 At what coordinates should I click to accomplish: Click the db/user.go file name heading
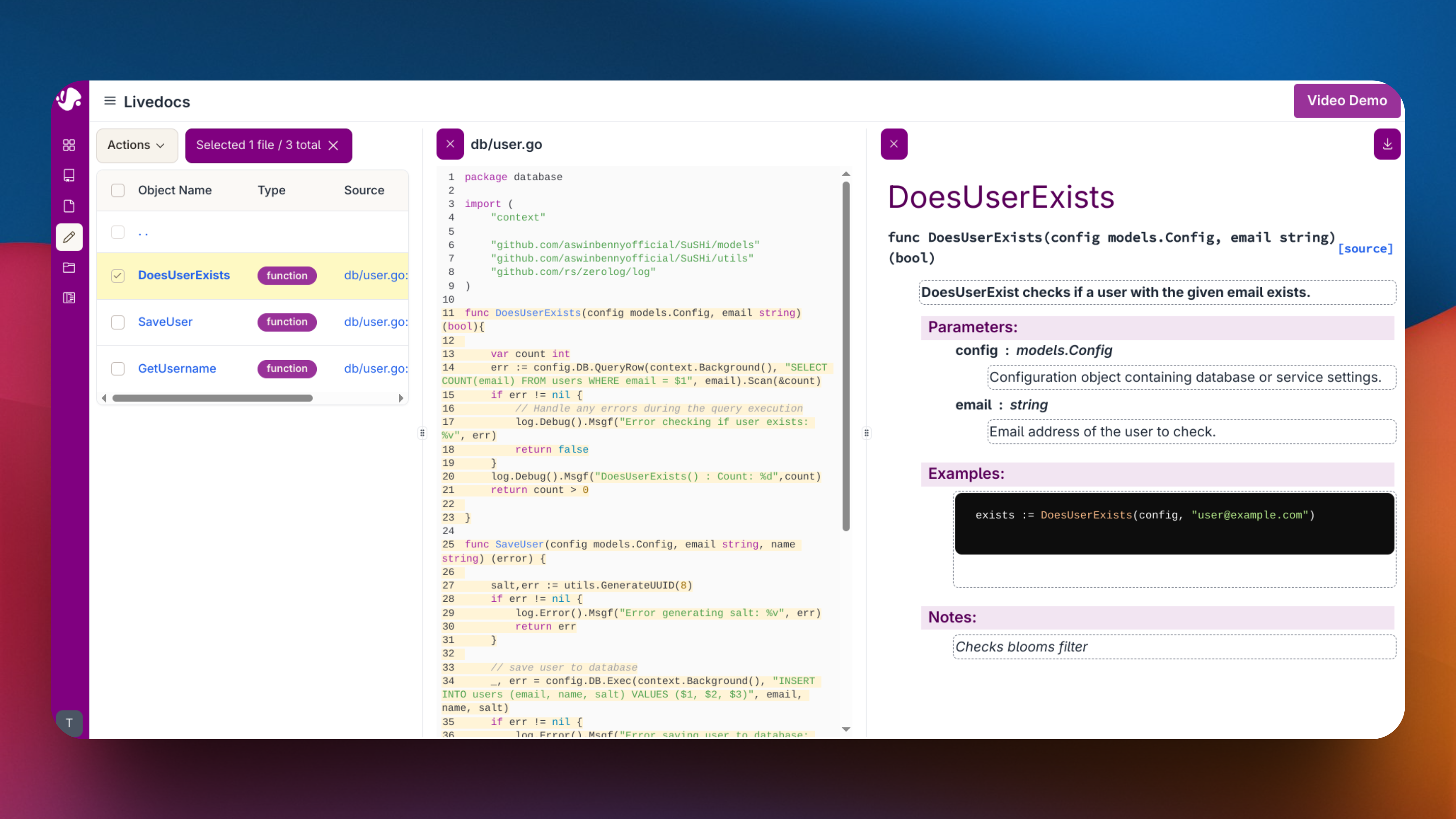pyautogui.click(x=506, y=145)
